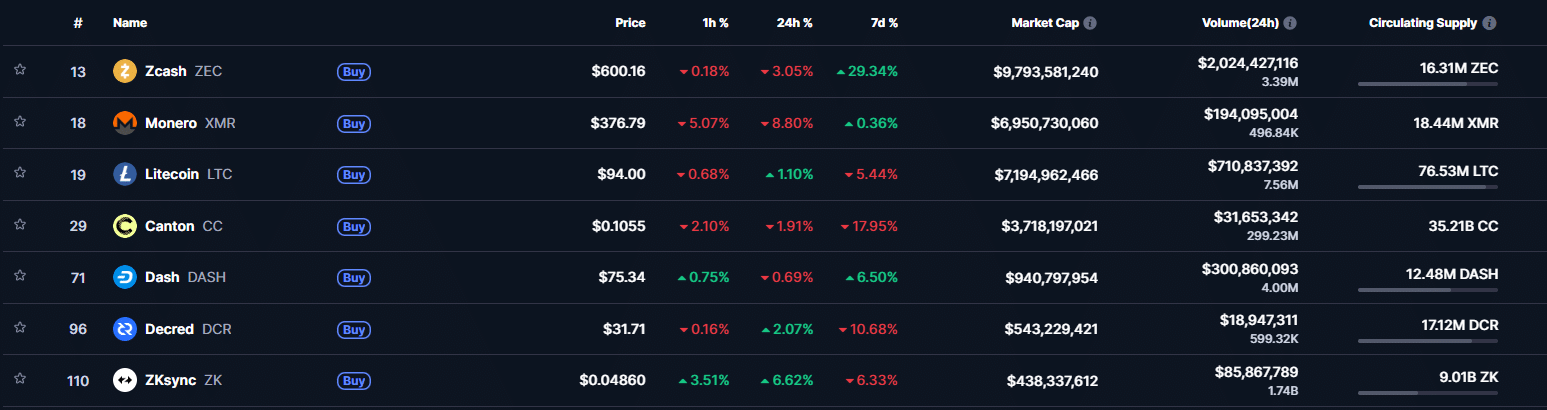Open the Volume(24h) info icon
This screenshot has height=410, width=1547.
1290,23
